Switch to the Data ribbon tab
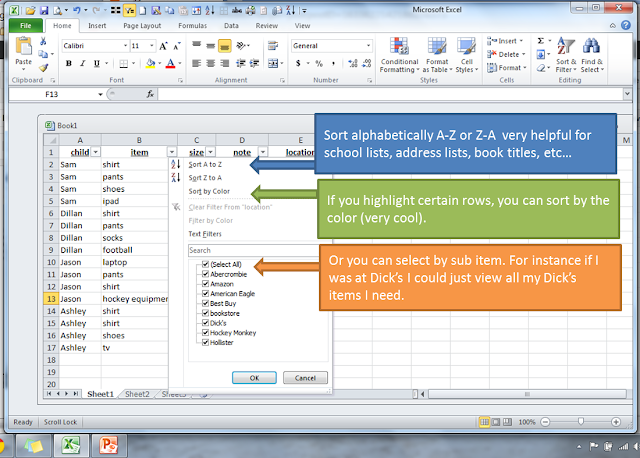The width and height of the screenshot is (640, 458). click(x=231, y=25)
